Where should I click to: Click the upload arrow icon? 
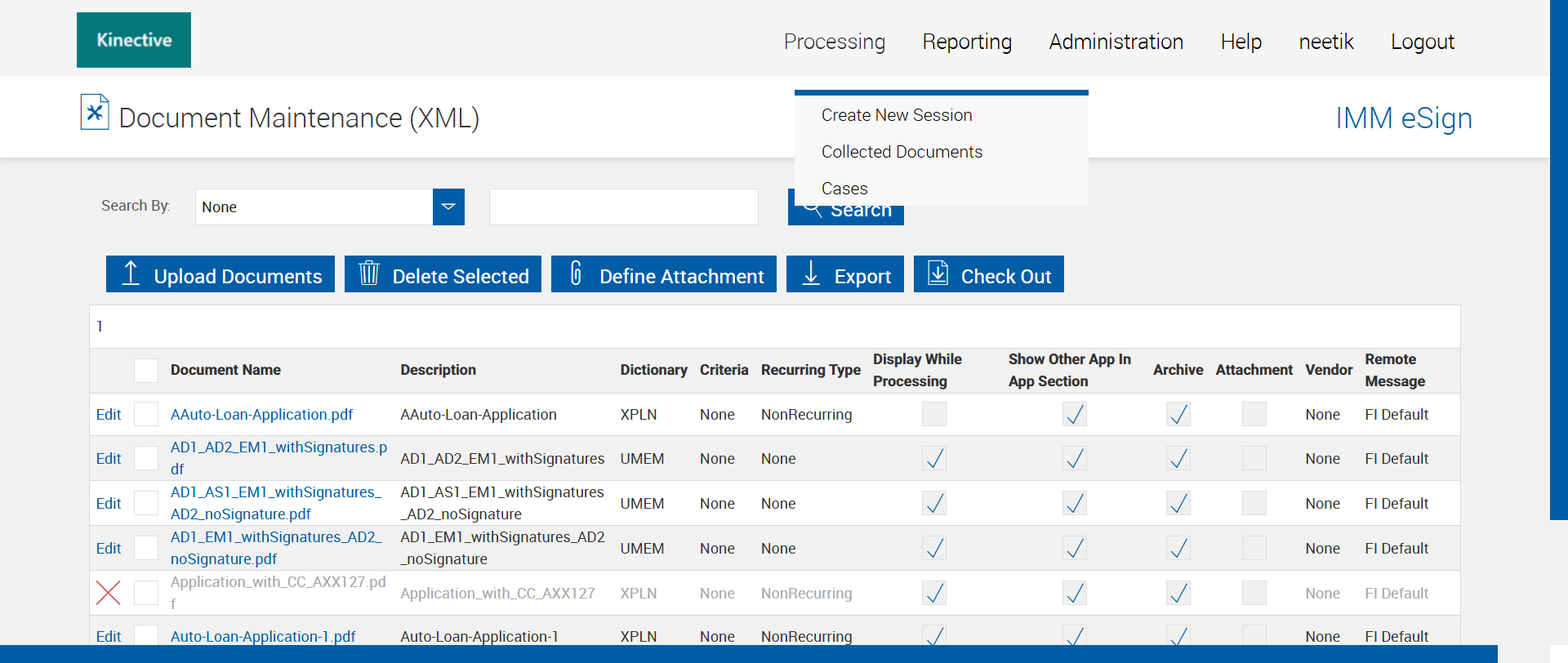131,274
